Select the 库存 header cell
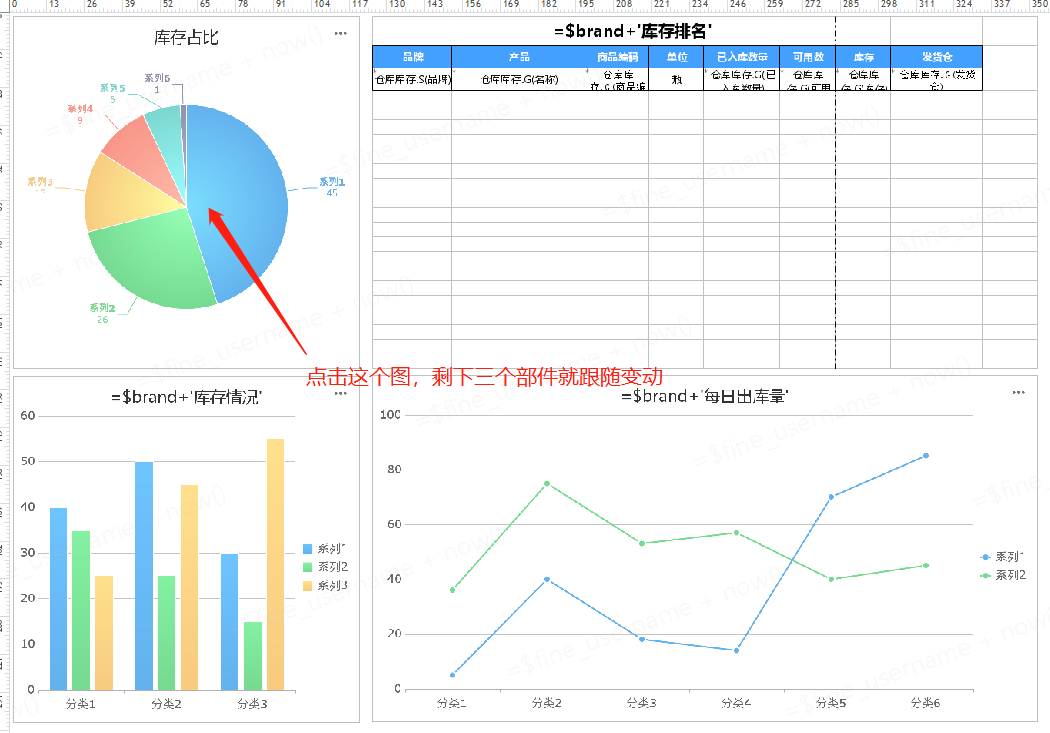 point(863,57)
